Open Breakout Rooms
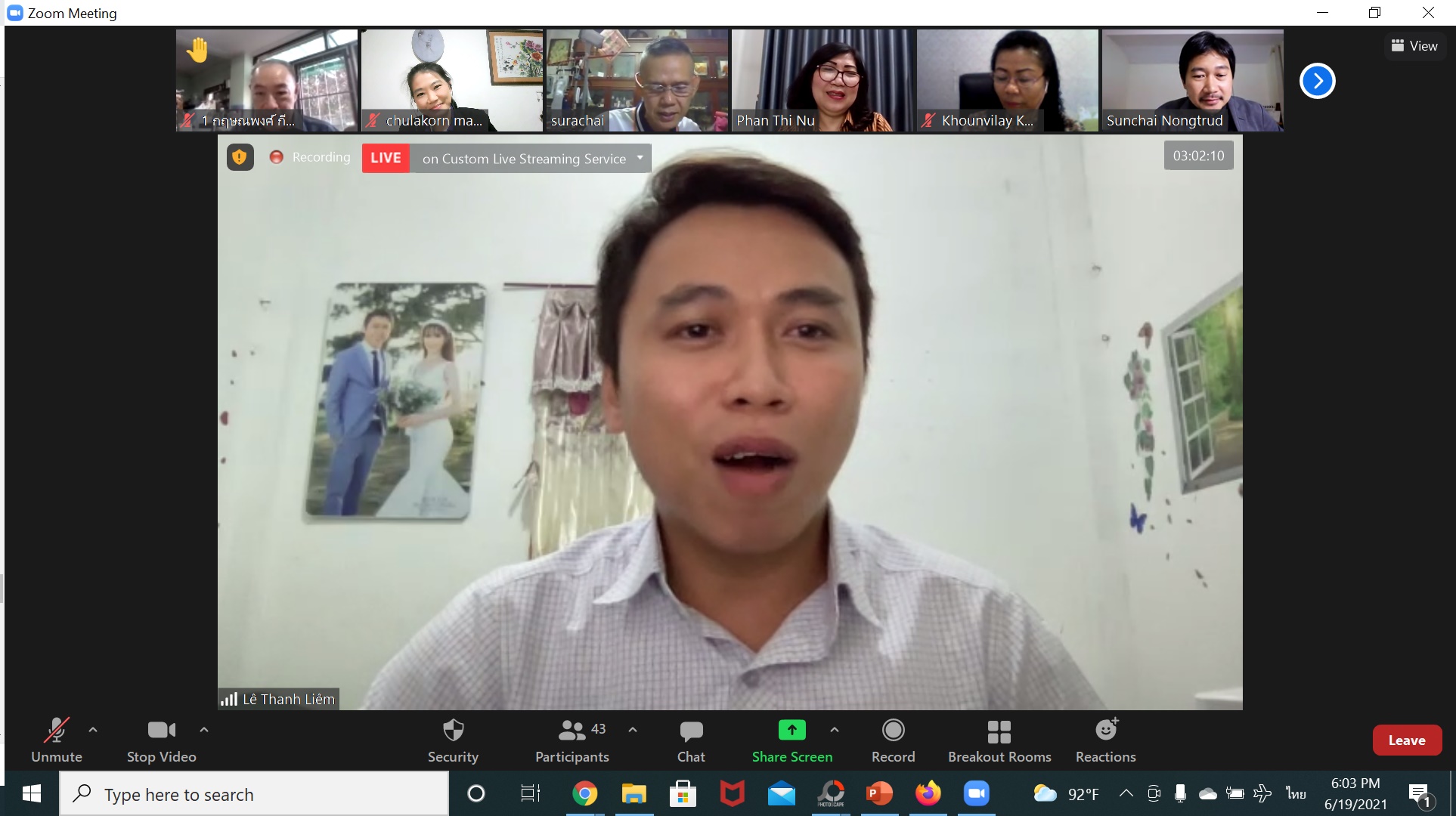Image resolution: width=1456 pixels, height=816 pixels. point(999,740)
